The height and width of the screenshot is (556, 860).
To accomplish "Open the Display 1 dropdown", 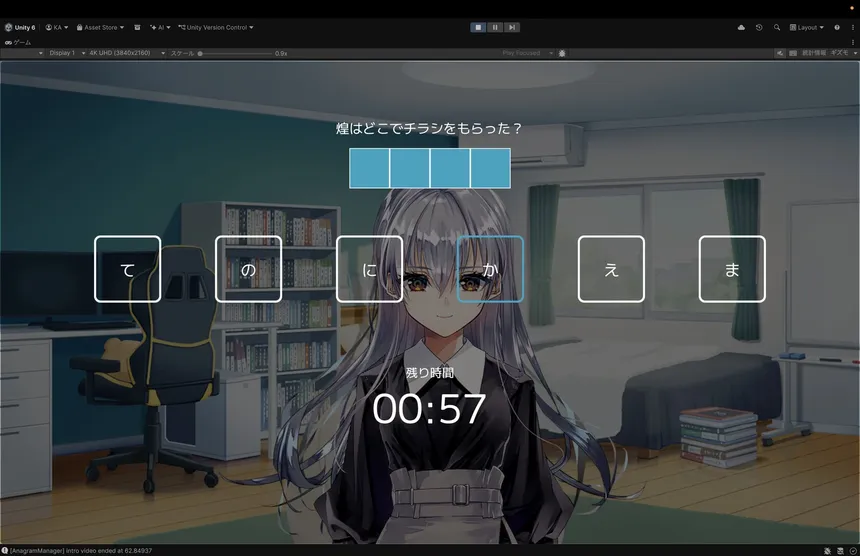I will pos(66,53).
